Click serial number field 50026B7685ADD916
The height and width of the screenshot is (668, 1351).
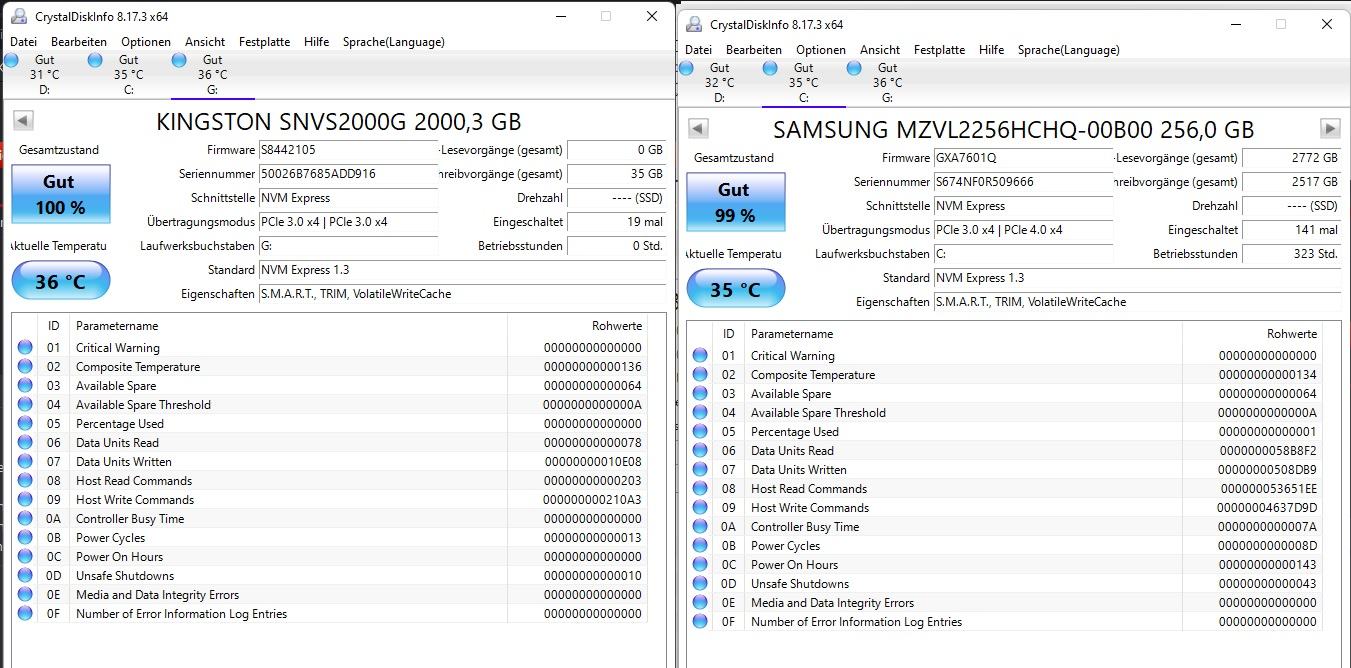click(x=348, y=174)
